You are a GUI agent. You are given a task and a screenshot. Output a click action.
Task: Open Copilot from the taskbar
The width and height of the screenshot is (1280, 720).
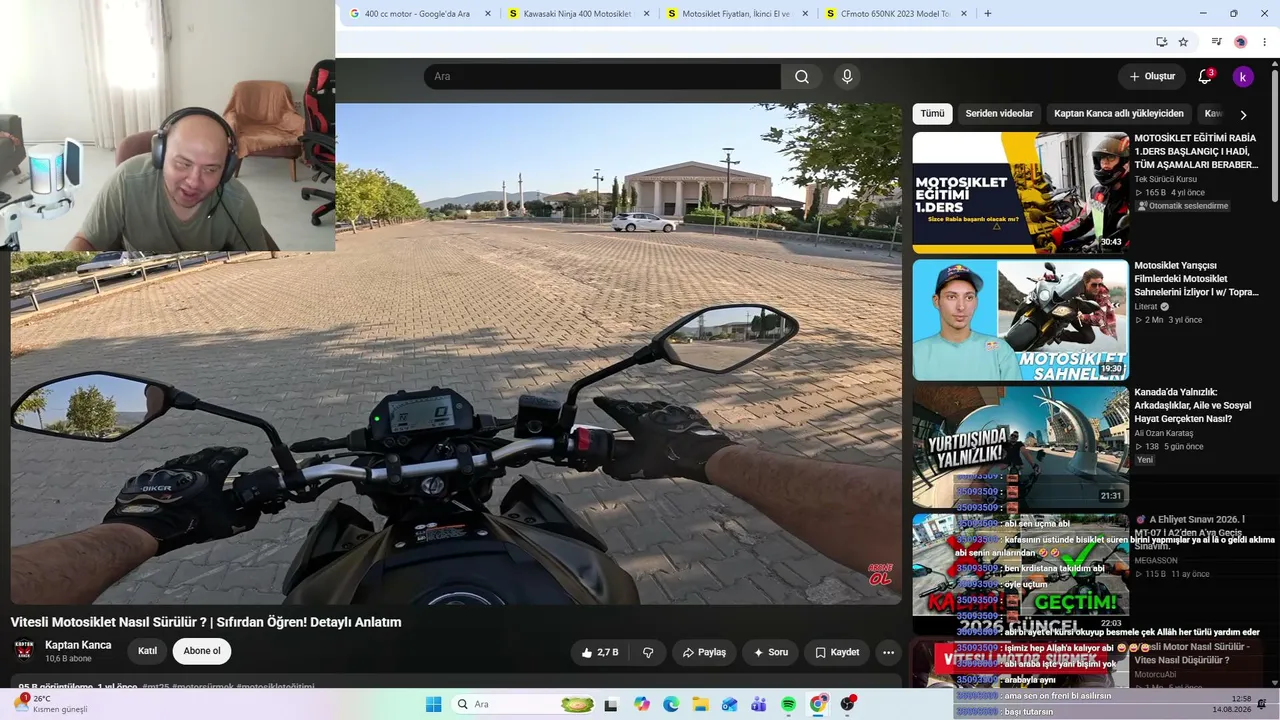tap(641, 705)
